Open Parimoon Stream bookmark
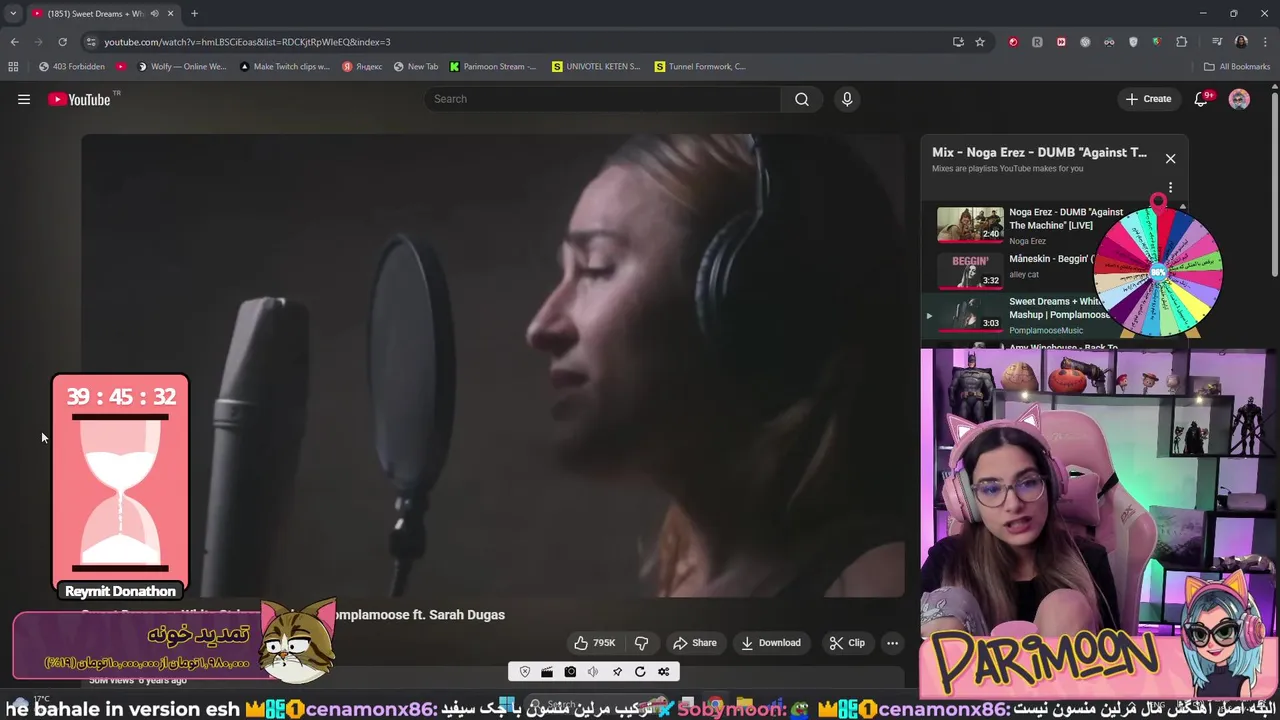This screenshot has width=1280, height=720. point(493,67)
